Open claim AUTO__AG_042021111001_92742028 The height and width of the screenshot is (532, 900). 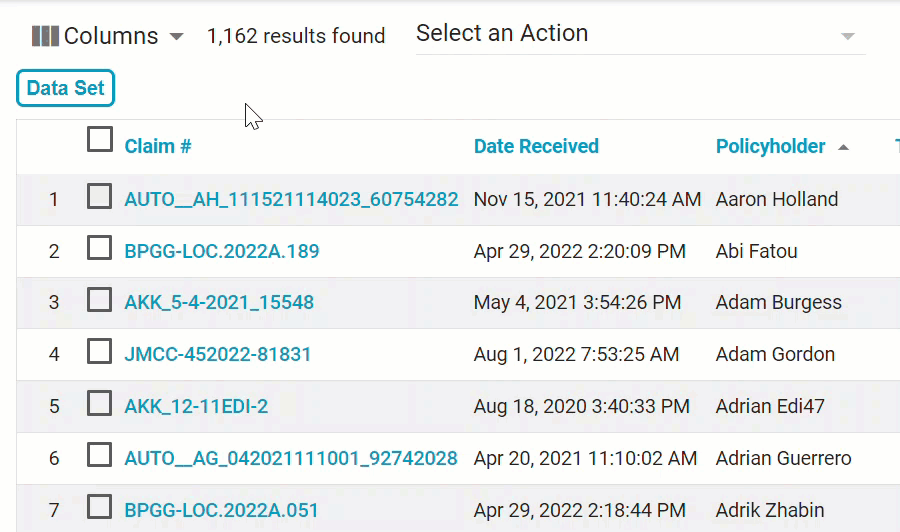point(291,458)
